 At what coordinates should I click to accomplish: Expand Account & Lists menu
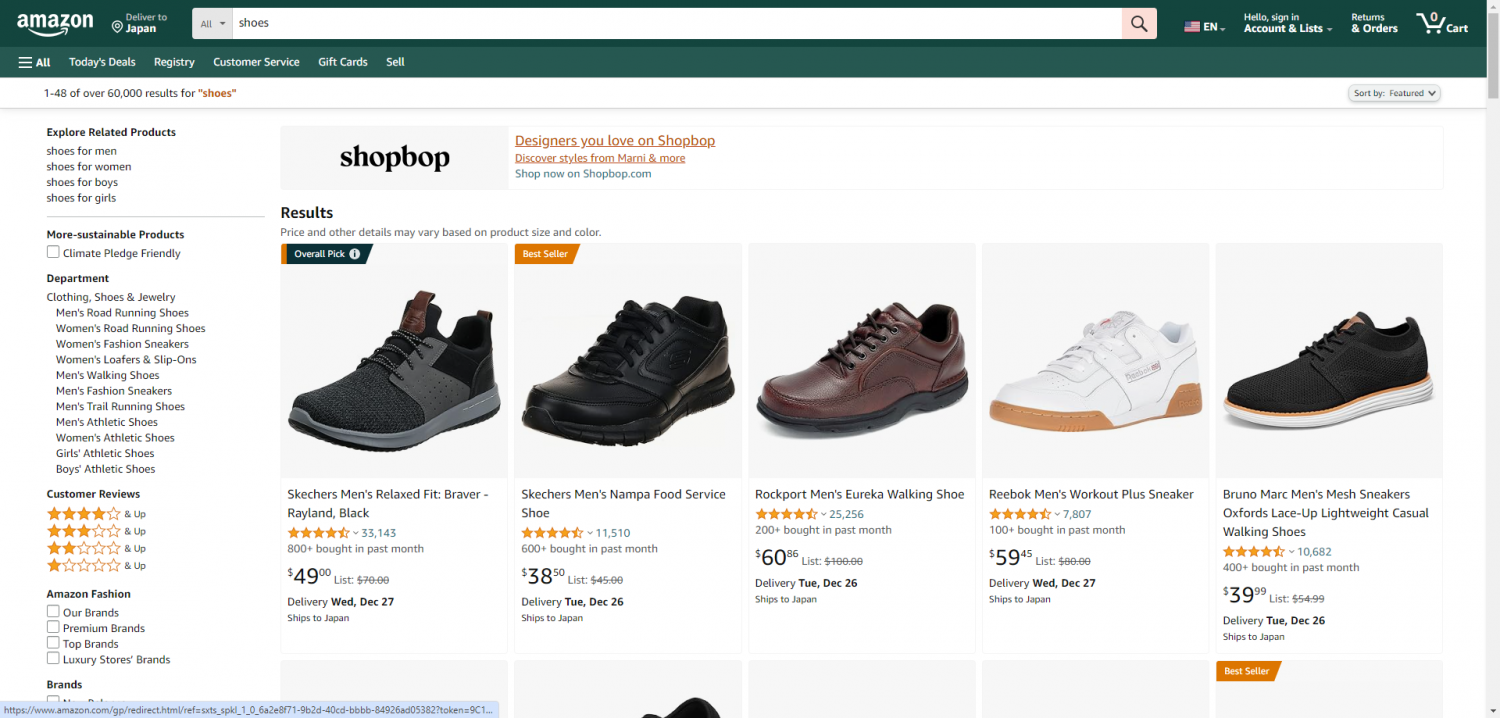point(1288,23)
